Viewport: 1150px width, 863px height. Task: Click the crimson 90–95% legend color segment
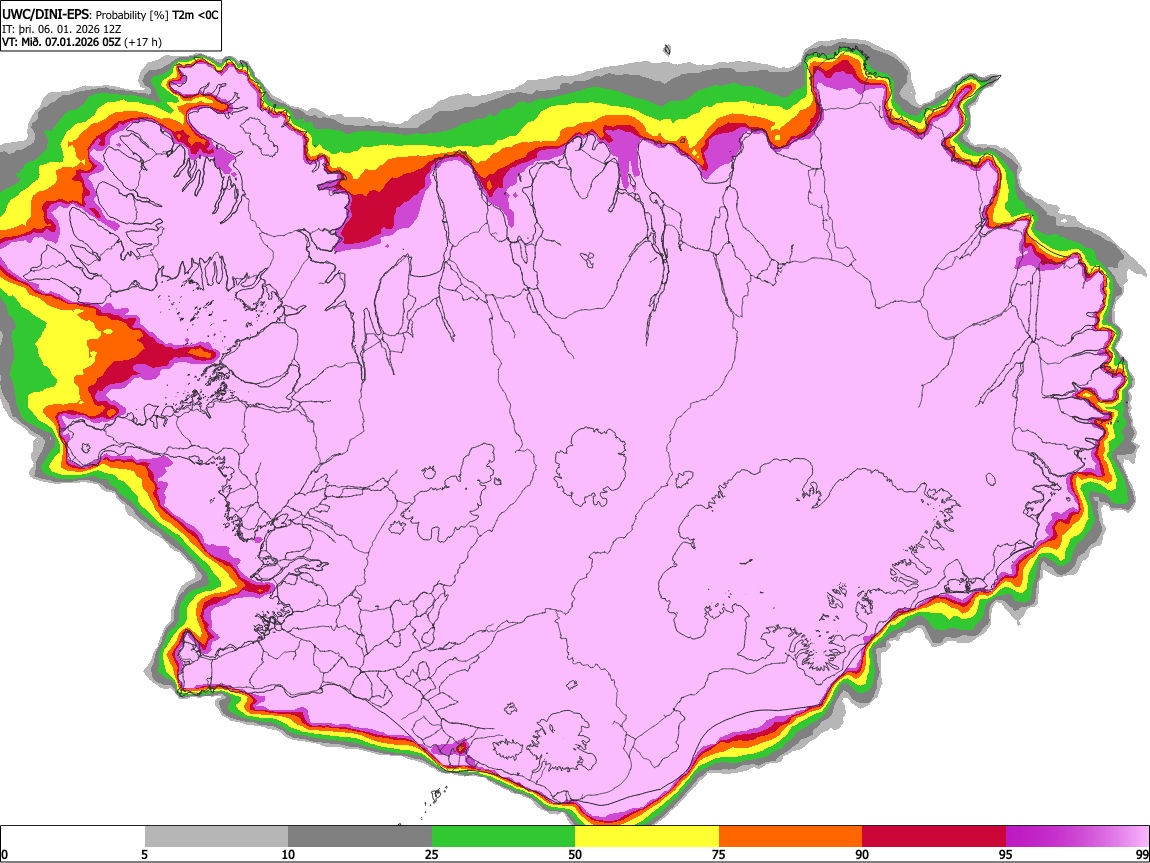click(x=934, y=837)
